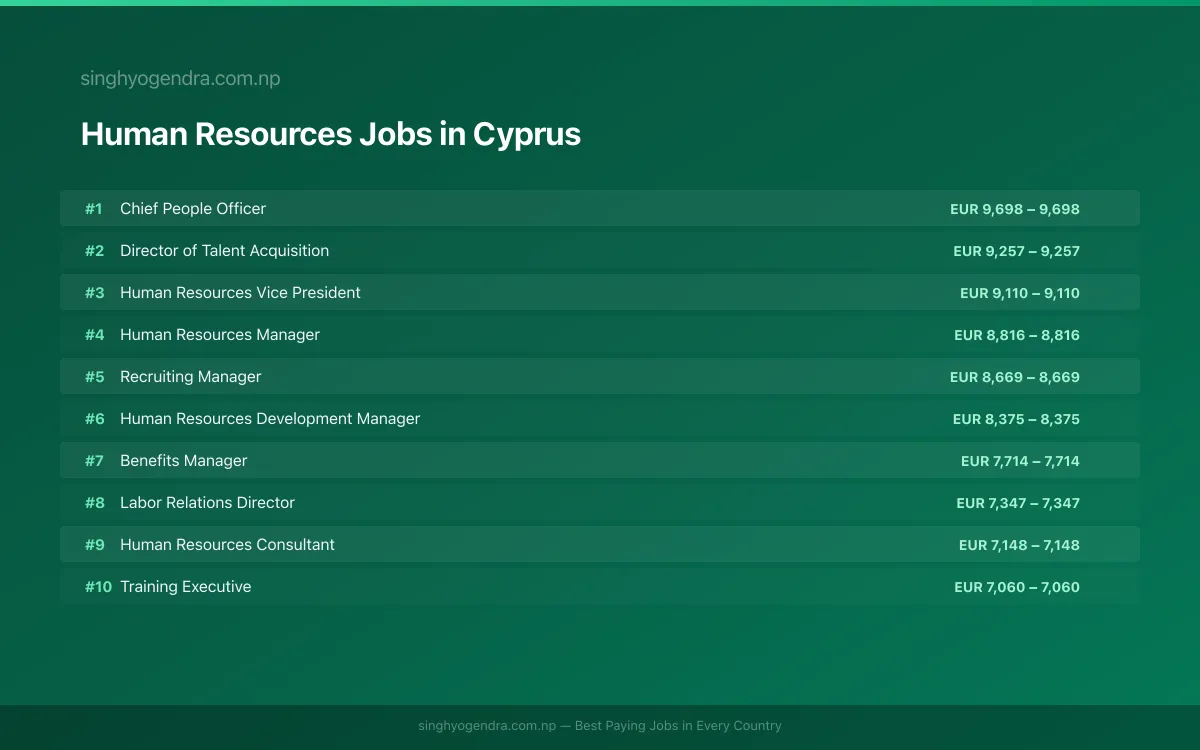Select salary EUR 7,060 – 7,060
This screenshot has width=1200, height=750.
click(x=1017, y=587)
